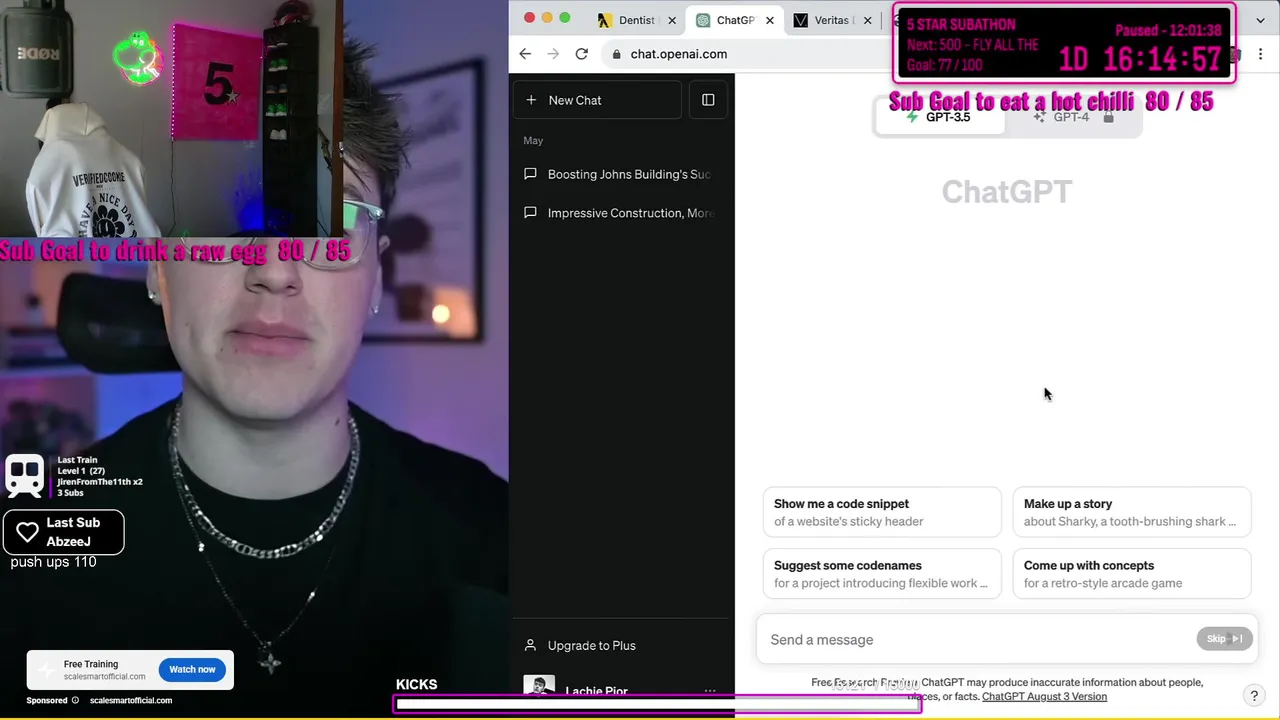
Task: Click the 5 STAR SUBATHON timer overlay
Action: (x=1064, y=43)
